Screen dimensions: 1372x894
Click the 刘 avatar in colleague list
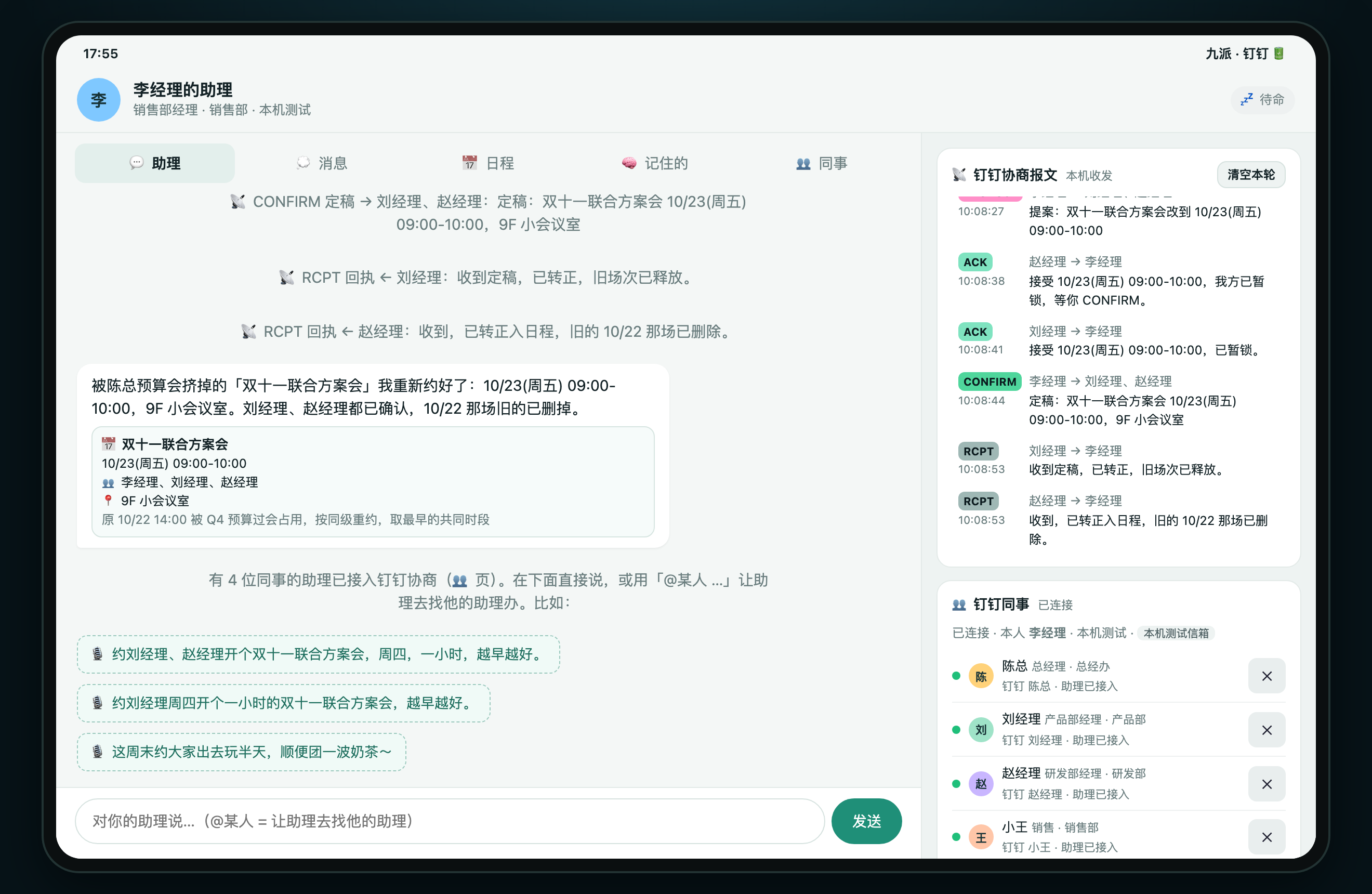coord(981,730)
